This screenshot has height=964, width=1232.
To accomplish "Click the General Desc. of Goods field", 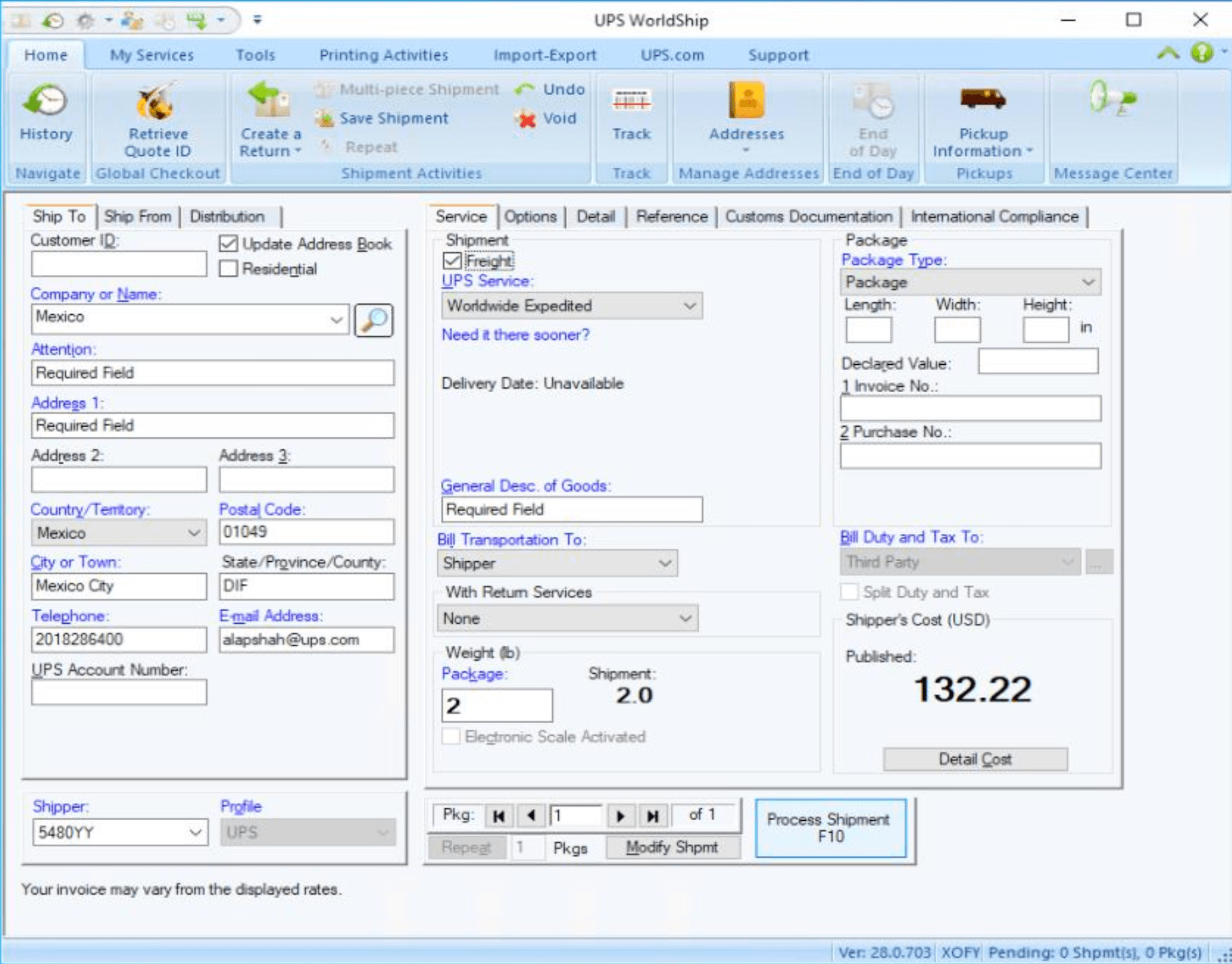I will 571,509.
